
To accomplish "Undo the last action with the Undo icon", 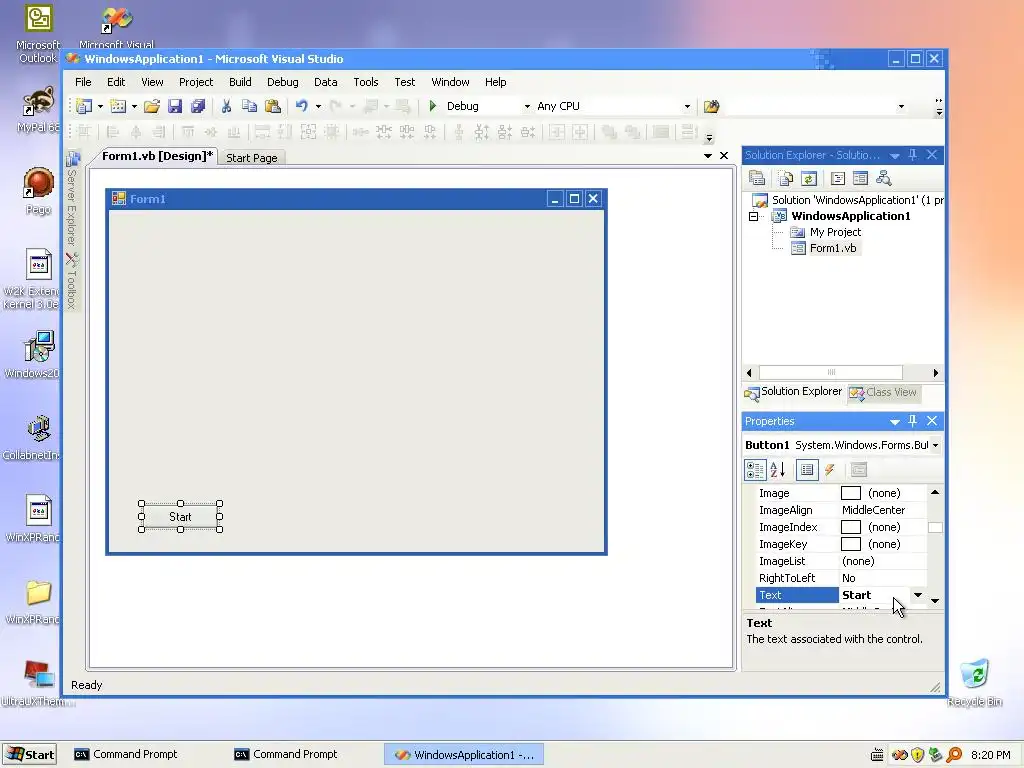I will (302, 106).
